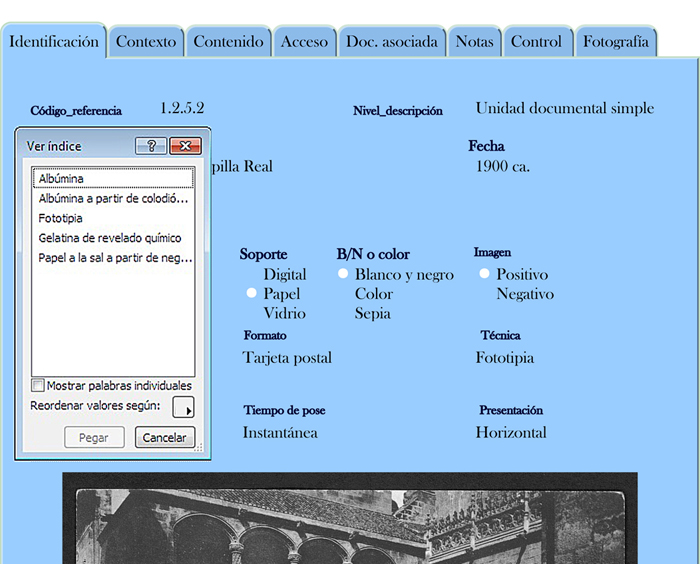Click the Formato field Tarjeta postal
The image size is (700, 564).
click(287, 358)
